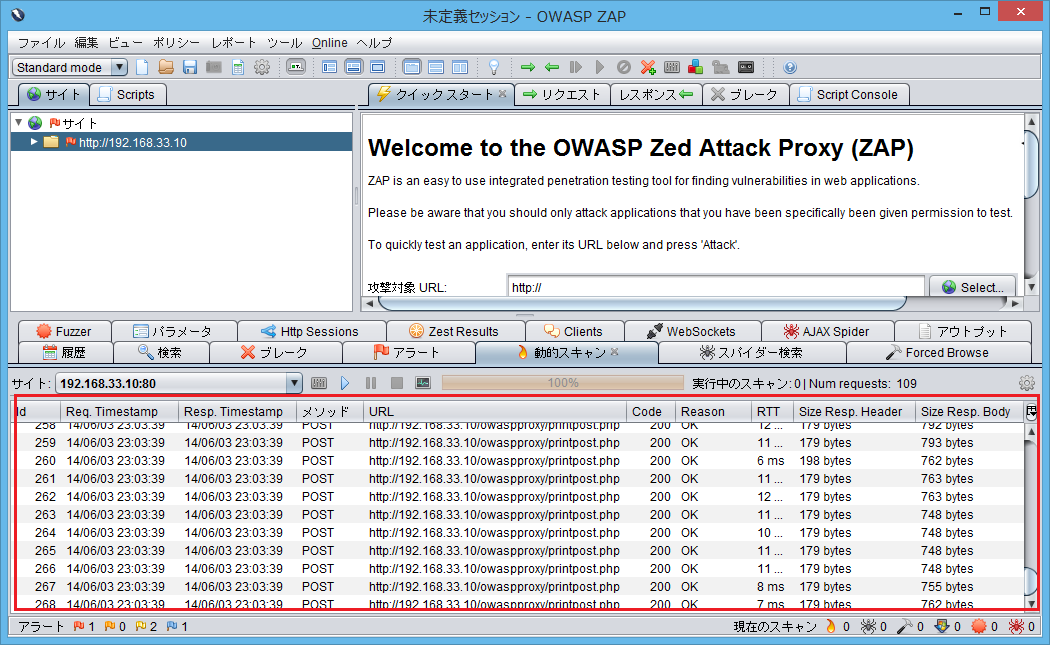Close the クイックスタート tab
This screenshot has width=1050, height=645.
502,94
